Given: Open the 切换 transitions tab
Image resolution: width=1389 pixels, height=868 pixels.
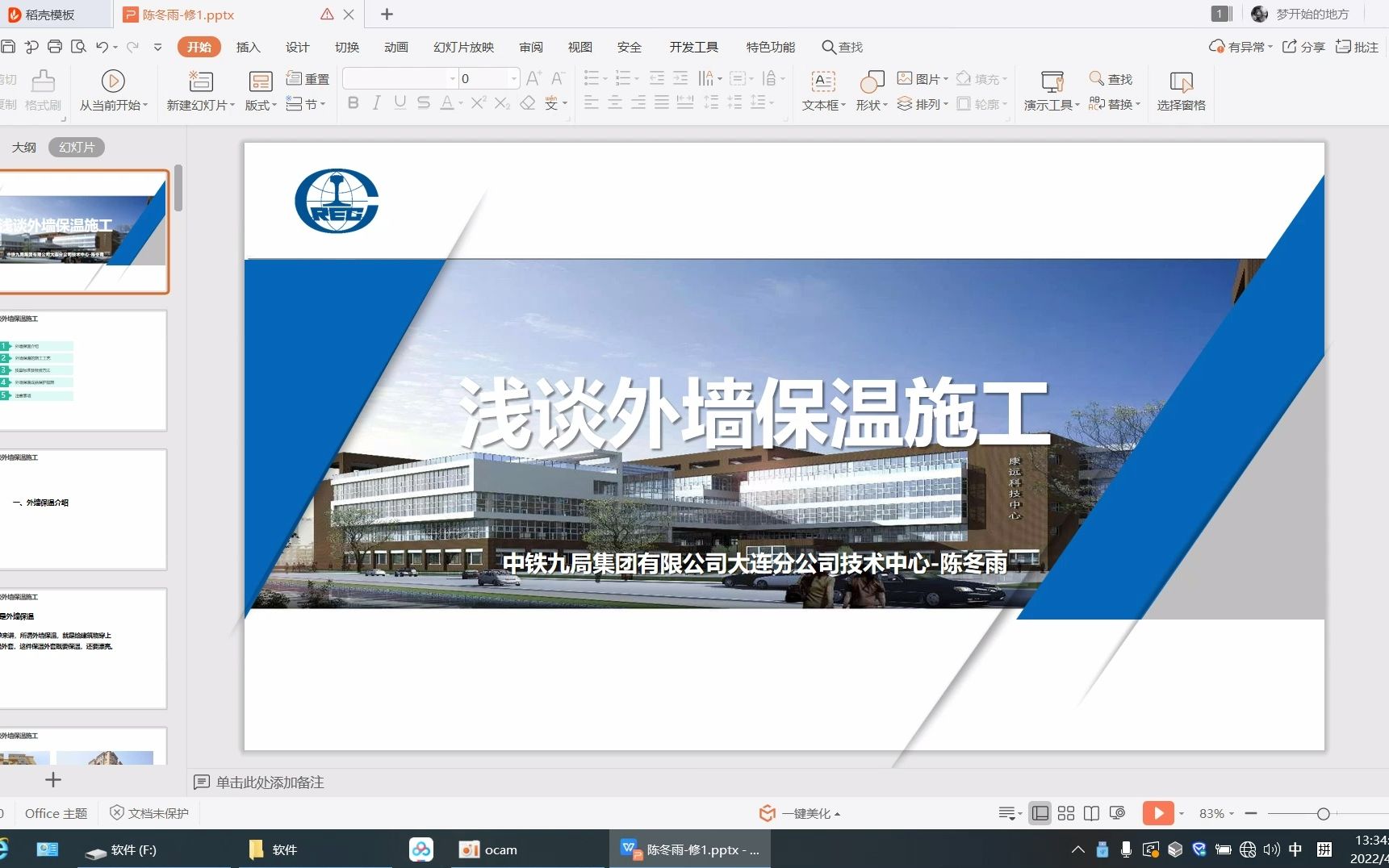Looking at the screenshot, I should [x=346, y=47].
